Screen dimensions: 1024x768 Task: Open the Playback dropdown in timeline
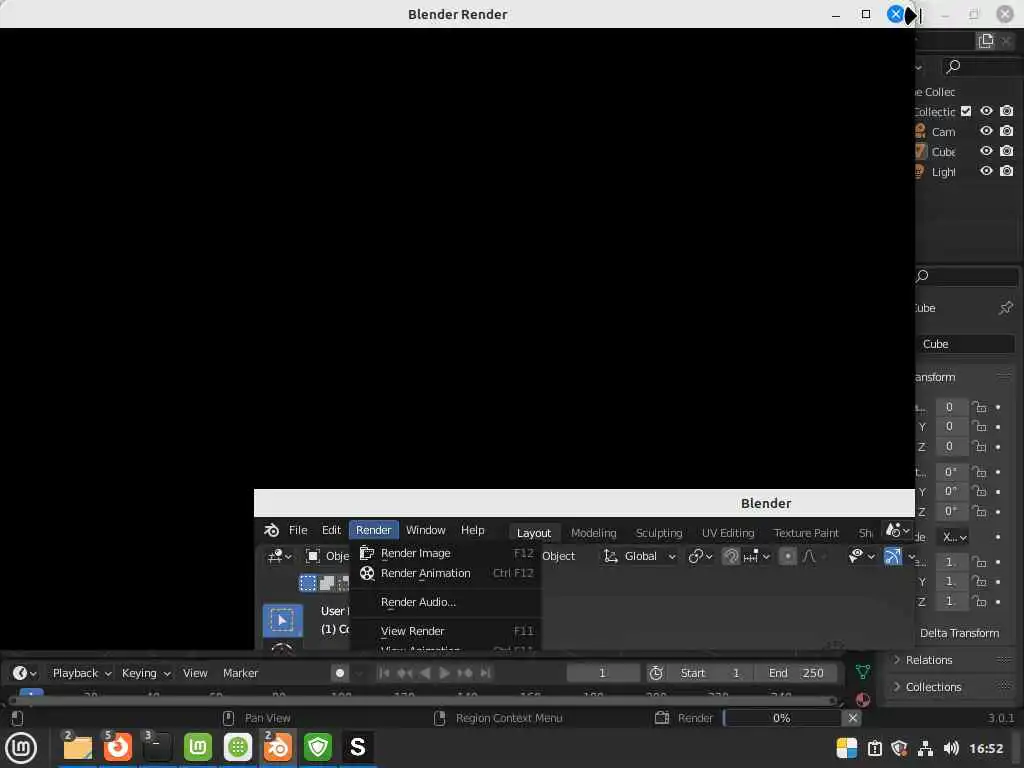click(x=82, y=673)
